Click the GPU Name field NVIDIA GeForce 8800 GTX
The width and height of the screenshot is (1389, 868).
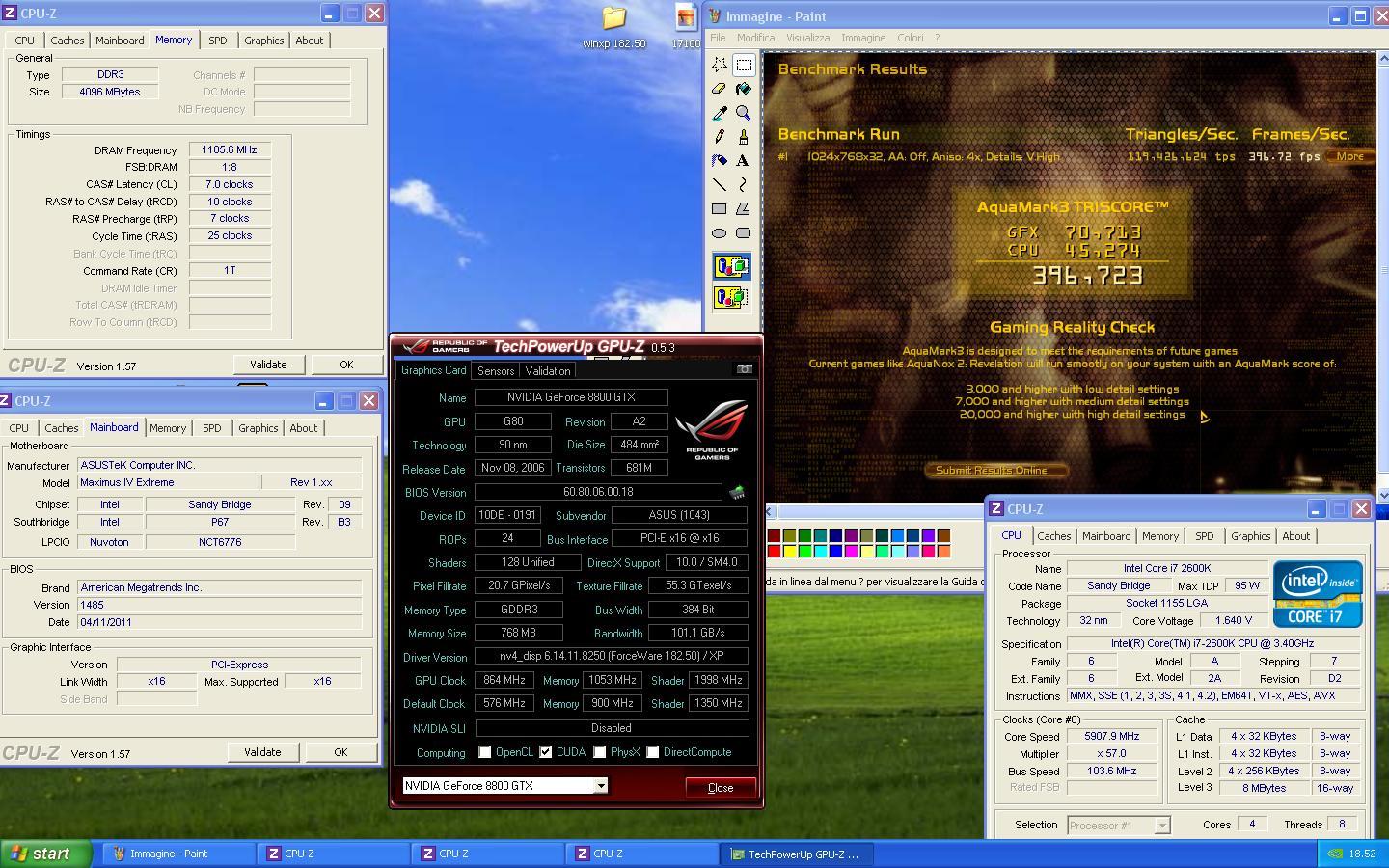[571, 397]
